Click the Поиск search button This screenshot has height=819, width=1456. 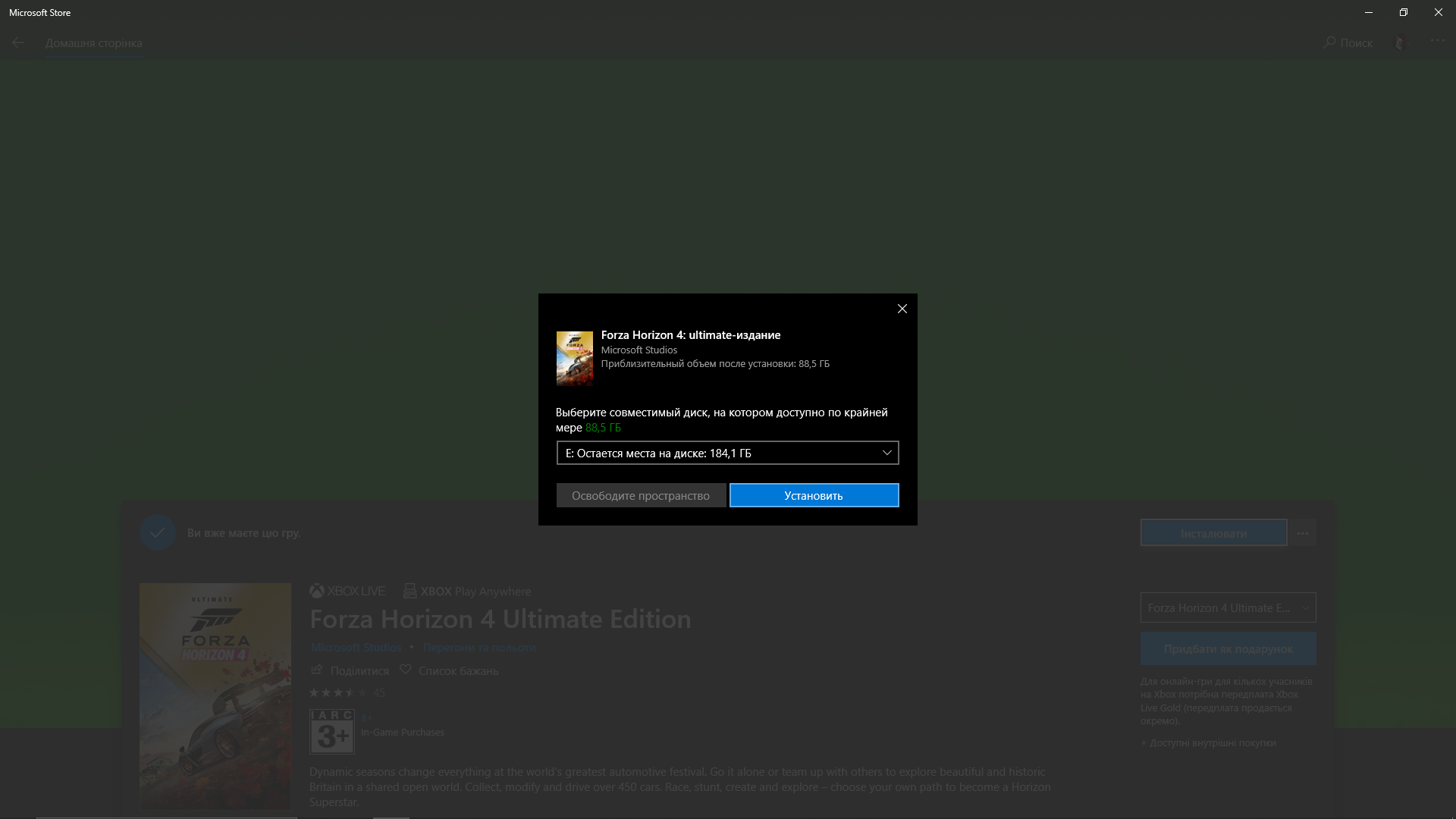(x=1348, y=43)
